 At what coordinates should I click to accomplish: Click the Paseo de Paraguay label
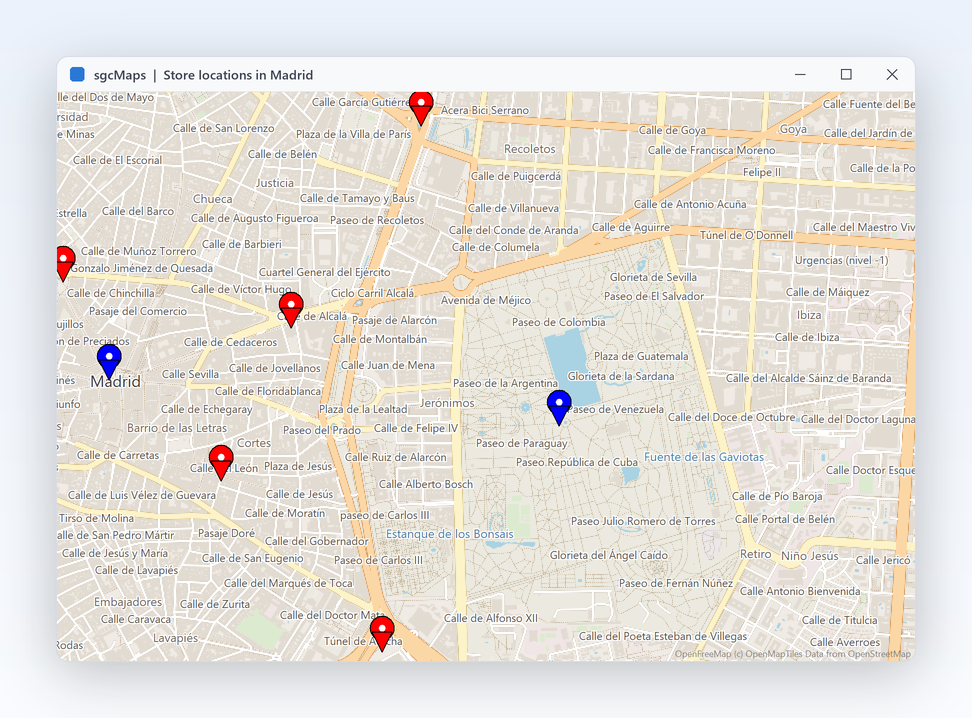tap(521, 443)
